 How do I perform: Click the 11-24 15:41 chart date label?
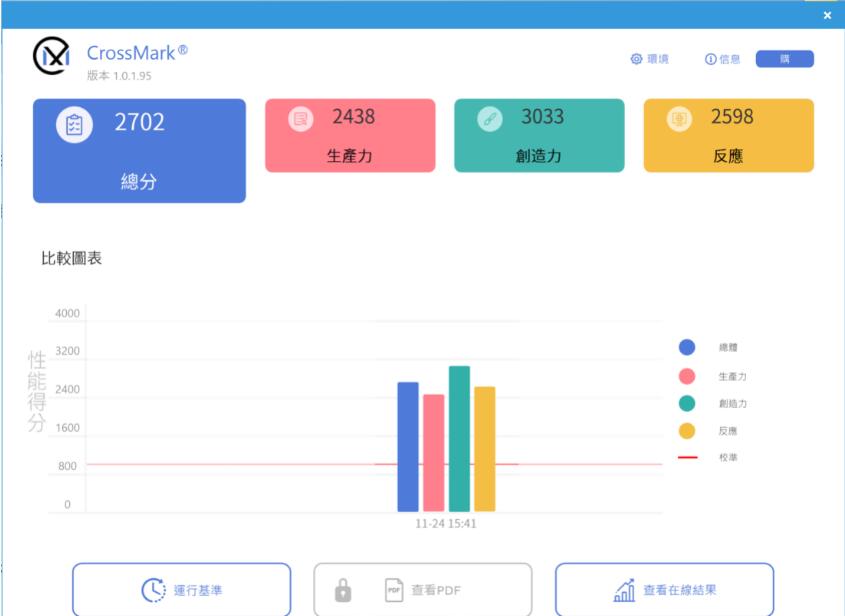[x=446, y=523]
